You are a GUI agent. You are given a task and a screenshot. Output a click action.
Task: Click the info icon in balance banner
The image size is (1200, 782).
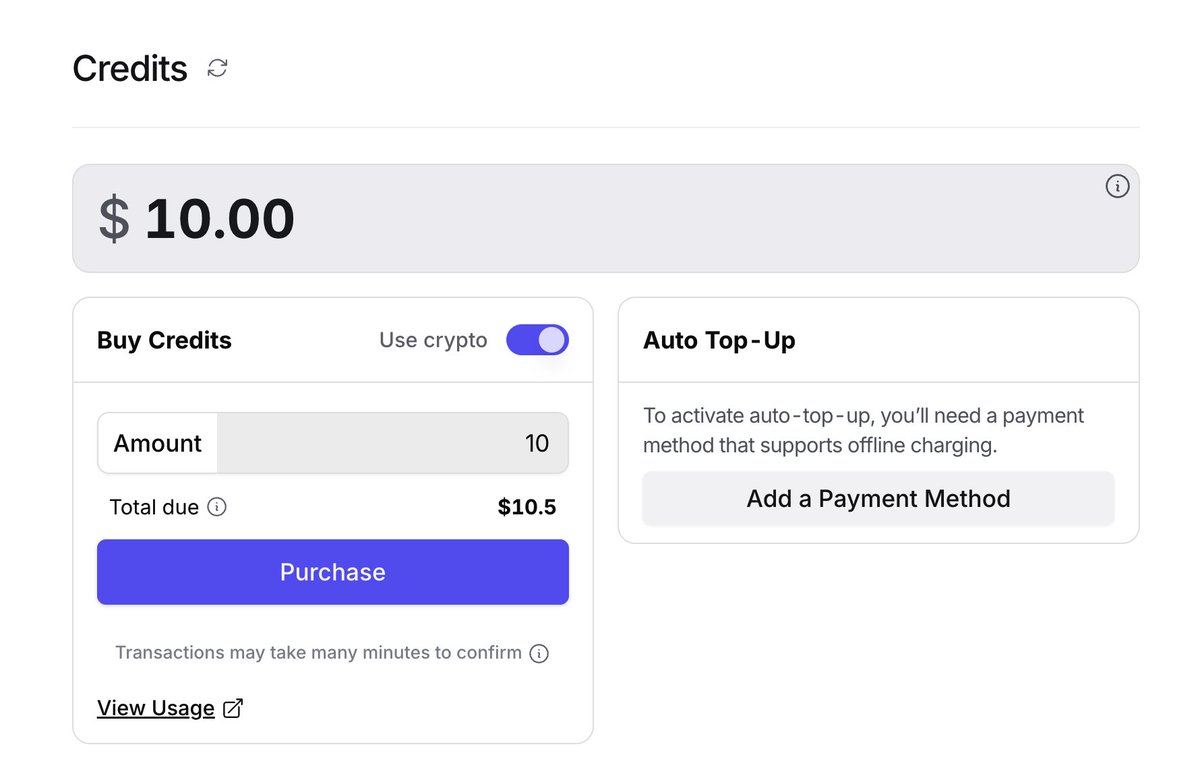pyautogui.click(x=1117, y=186)
